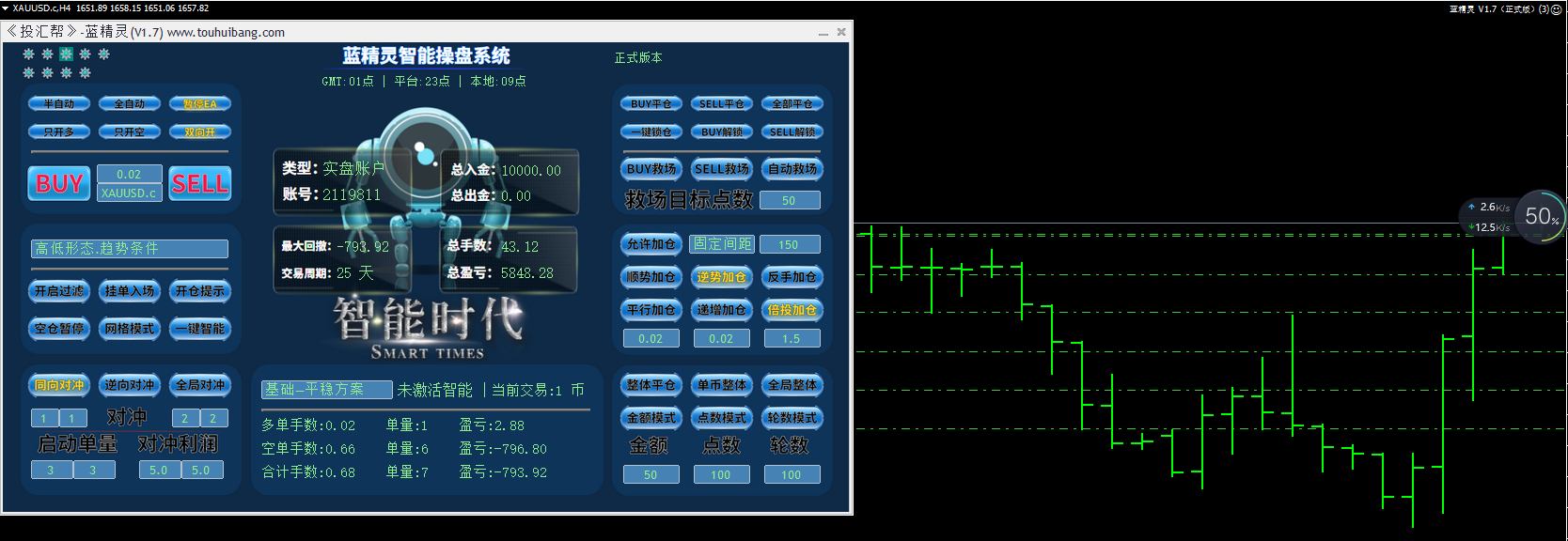Viewport: 1568px width, 541px height.
Task: Click the 总盈亏 value 5848.28
Action: click(526, 272)
